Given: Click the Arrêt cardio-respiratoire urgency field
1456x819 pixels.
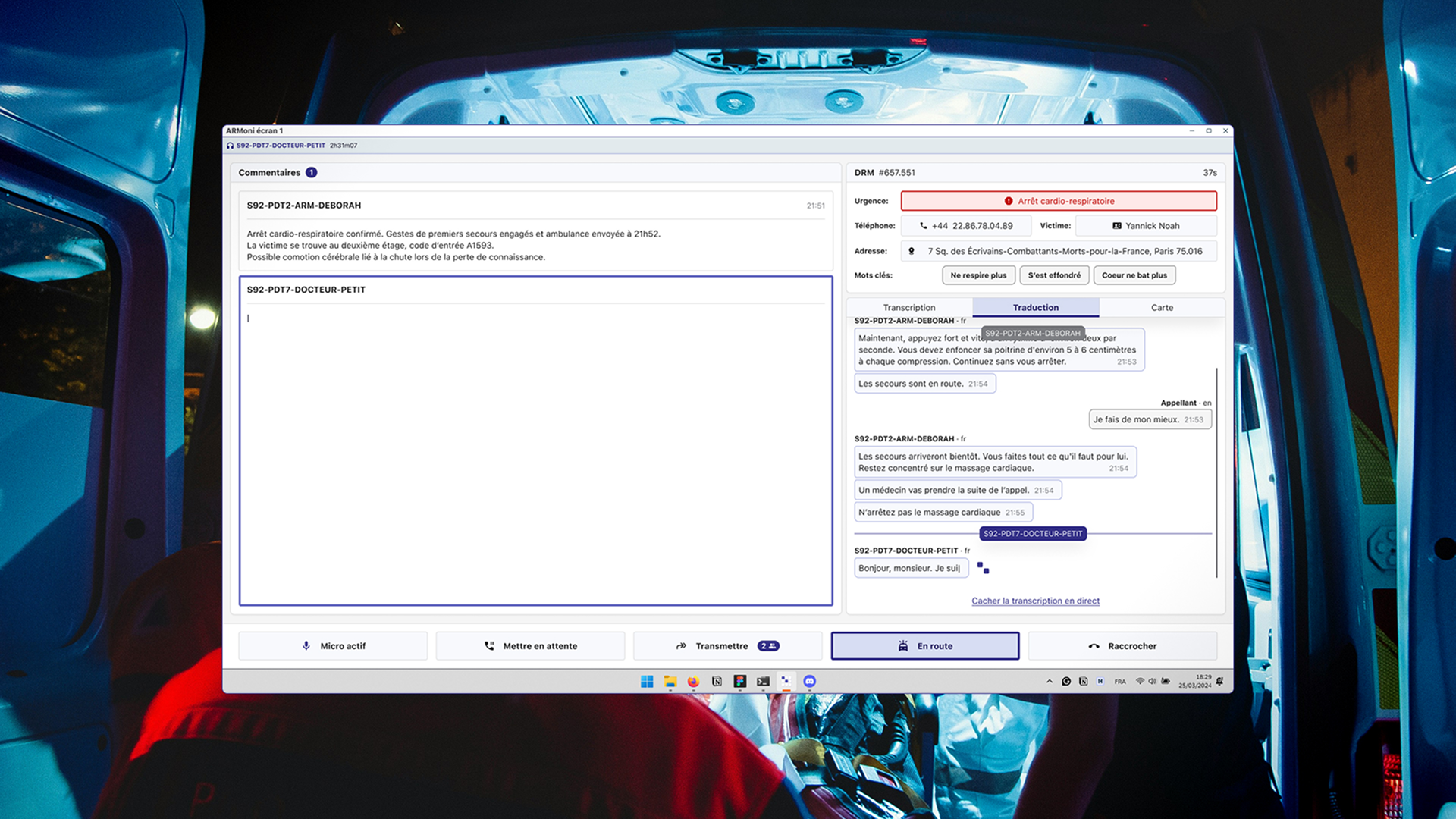Looking at the screenshot, I should pos(1059,201).
